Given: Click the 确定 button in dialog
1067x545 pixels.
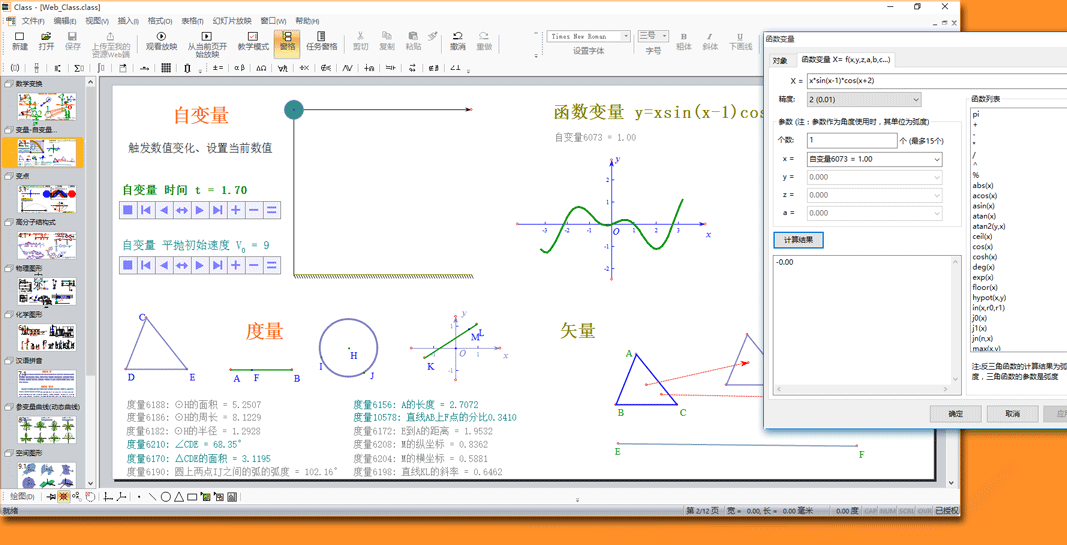Looking at the screenshot, I should click(955, 413).
